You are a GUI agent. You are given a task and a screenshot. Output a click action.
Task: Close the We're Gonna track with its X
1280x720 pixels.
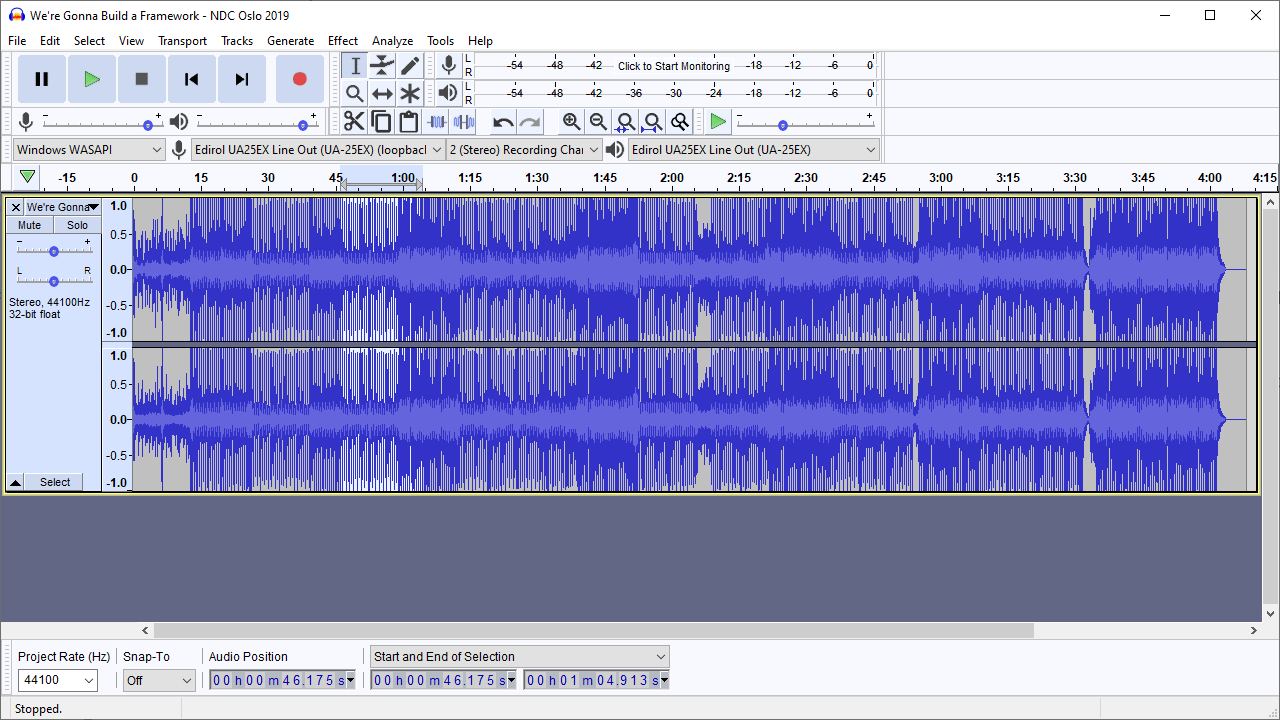tap(16, 207)
